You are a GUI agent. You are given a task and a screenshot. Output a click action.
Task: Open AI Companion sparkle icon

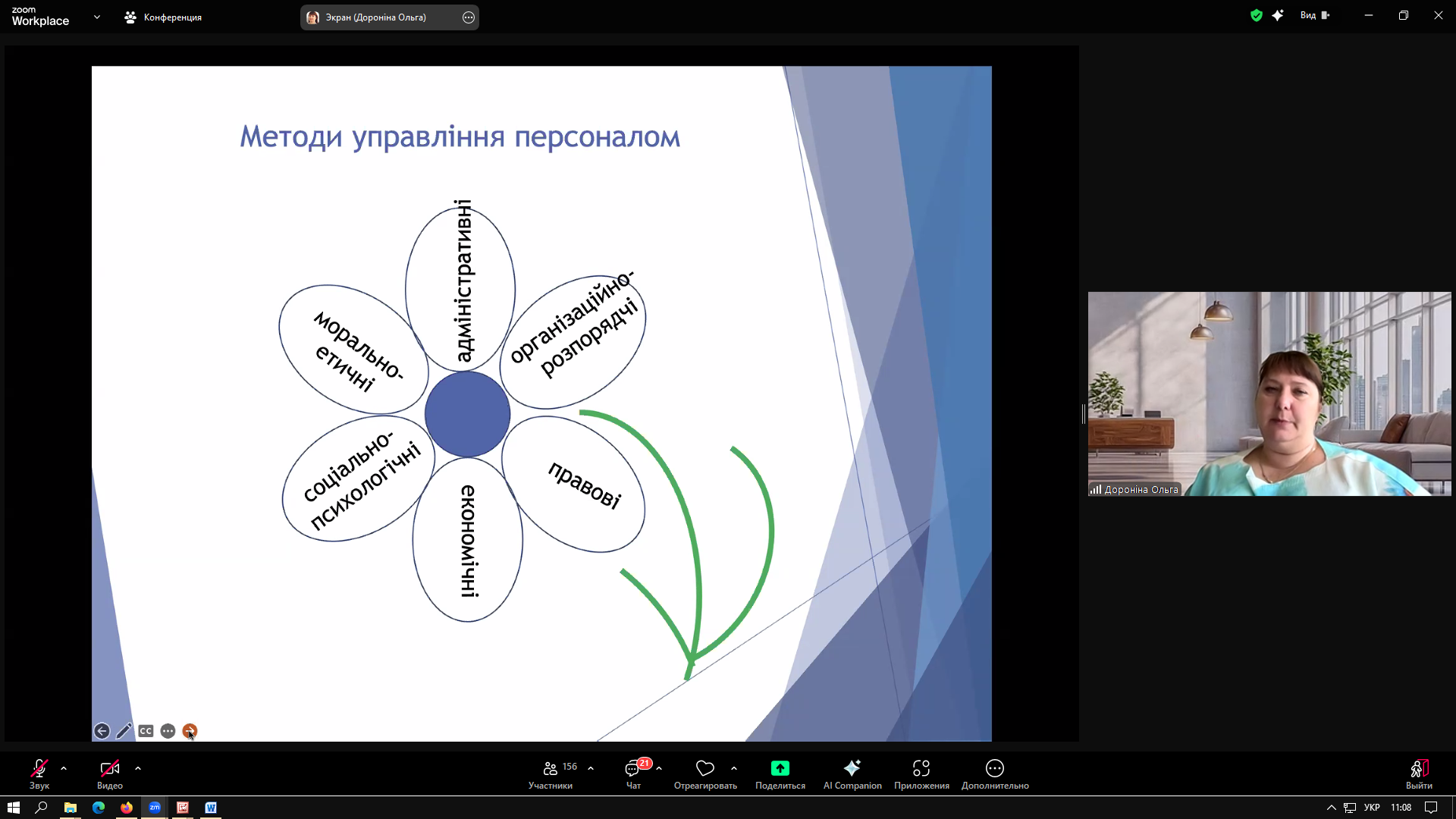[x=852, y=773]
